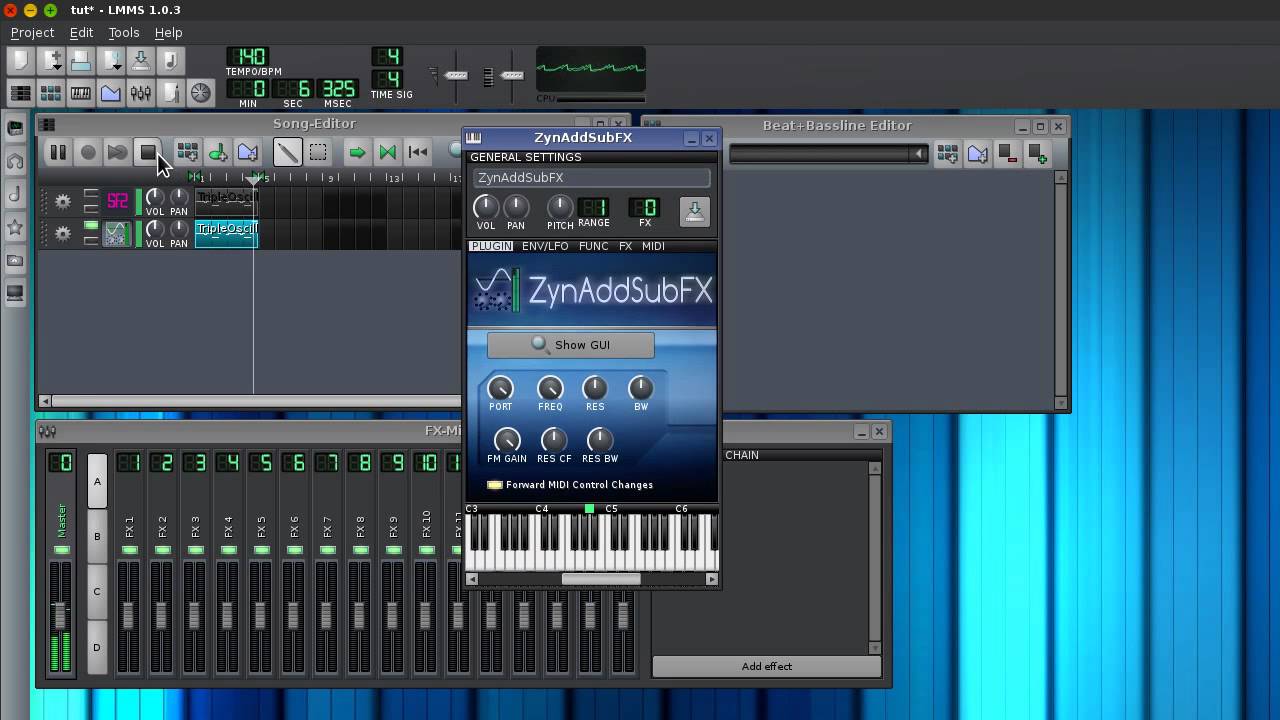1280x720 pixels.
Task: Click Add effect in FX-Mixer
Action: [767, 666]
